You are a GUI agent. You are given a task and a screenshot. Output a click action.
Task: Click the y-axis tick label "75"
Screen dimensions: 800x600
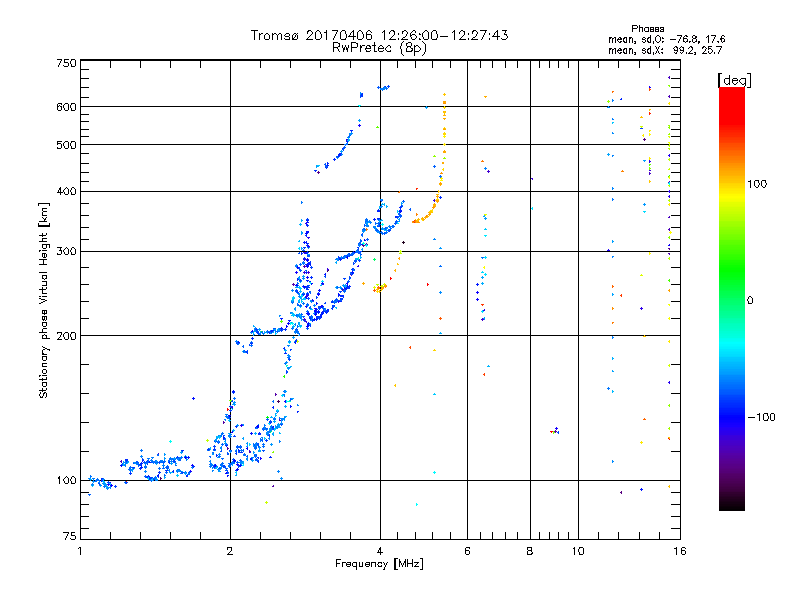tap(68, 538)
